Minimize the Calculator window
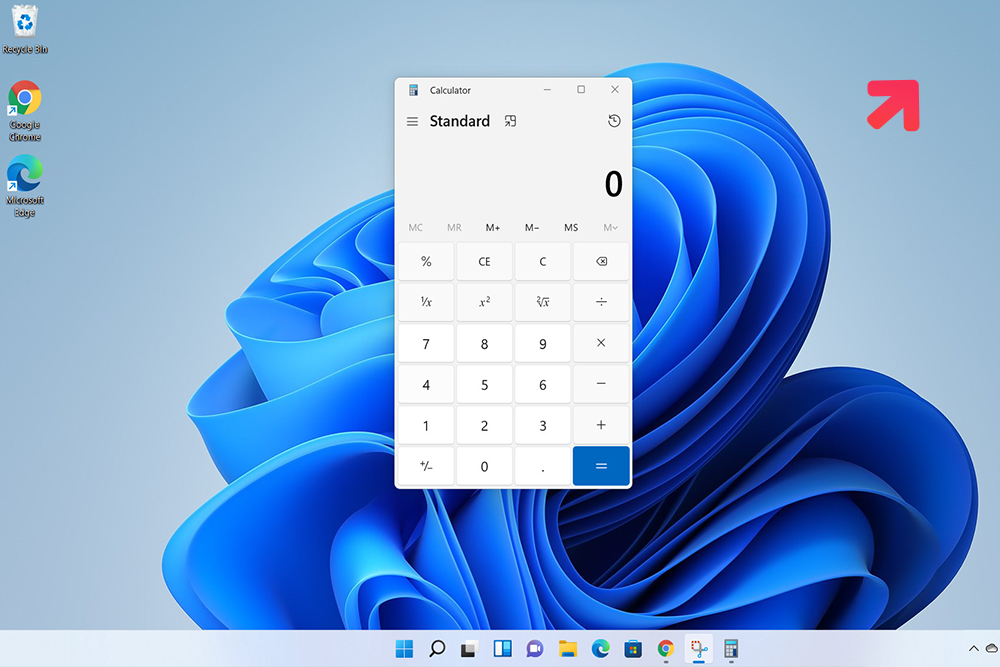This screenshot has height=667, width=1000. (547, 90)
